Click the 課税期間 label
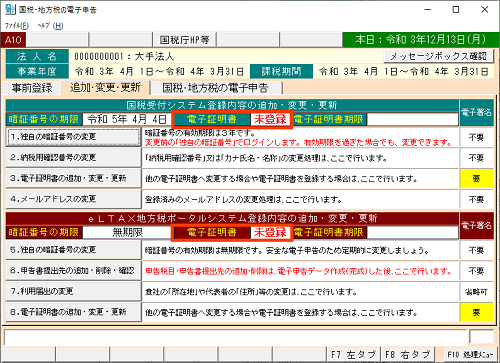This screenshot has height=363, width=500. point(282,71)
